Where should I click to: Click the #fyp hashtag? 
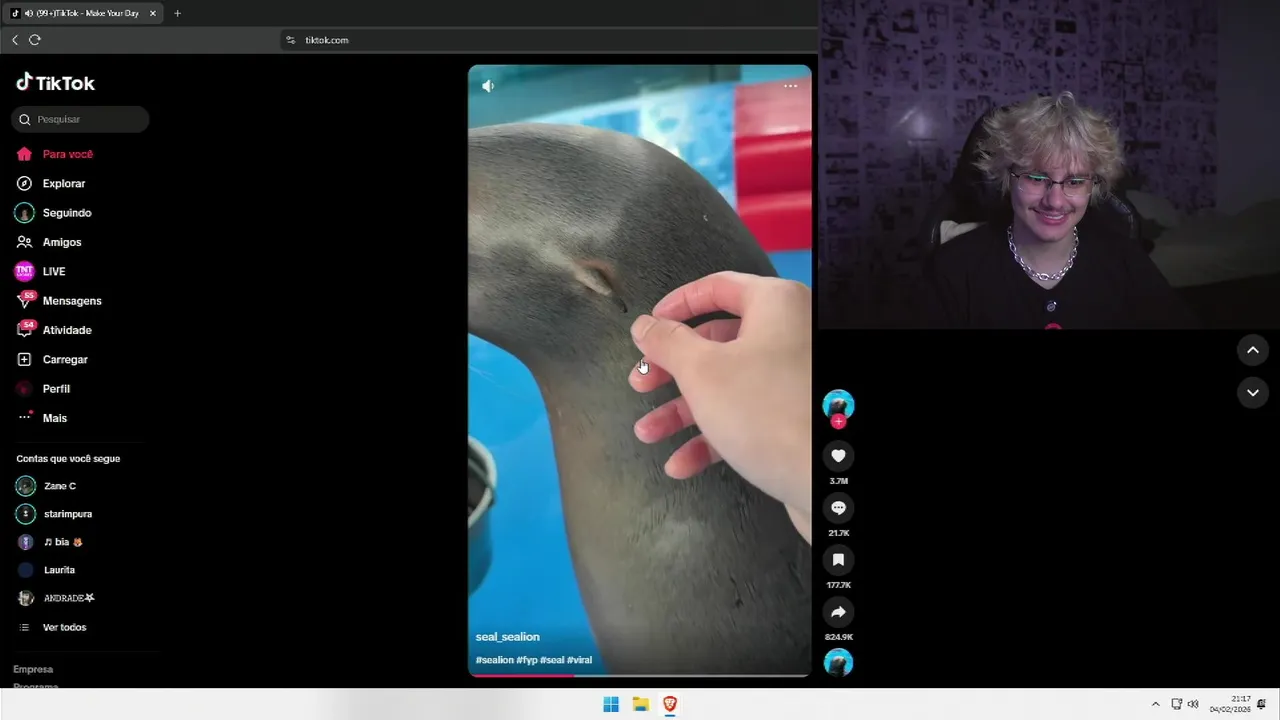pos(527,660)
